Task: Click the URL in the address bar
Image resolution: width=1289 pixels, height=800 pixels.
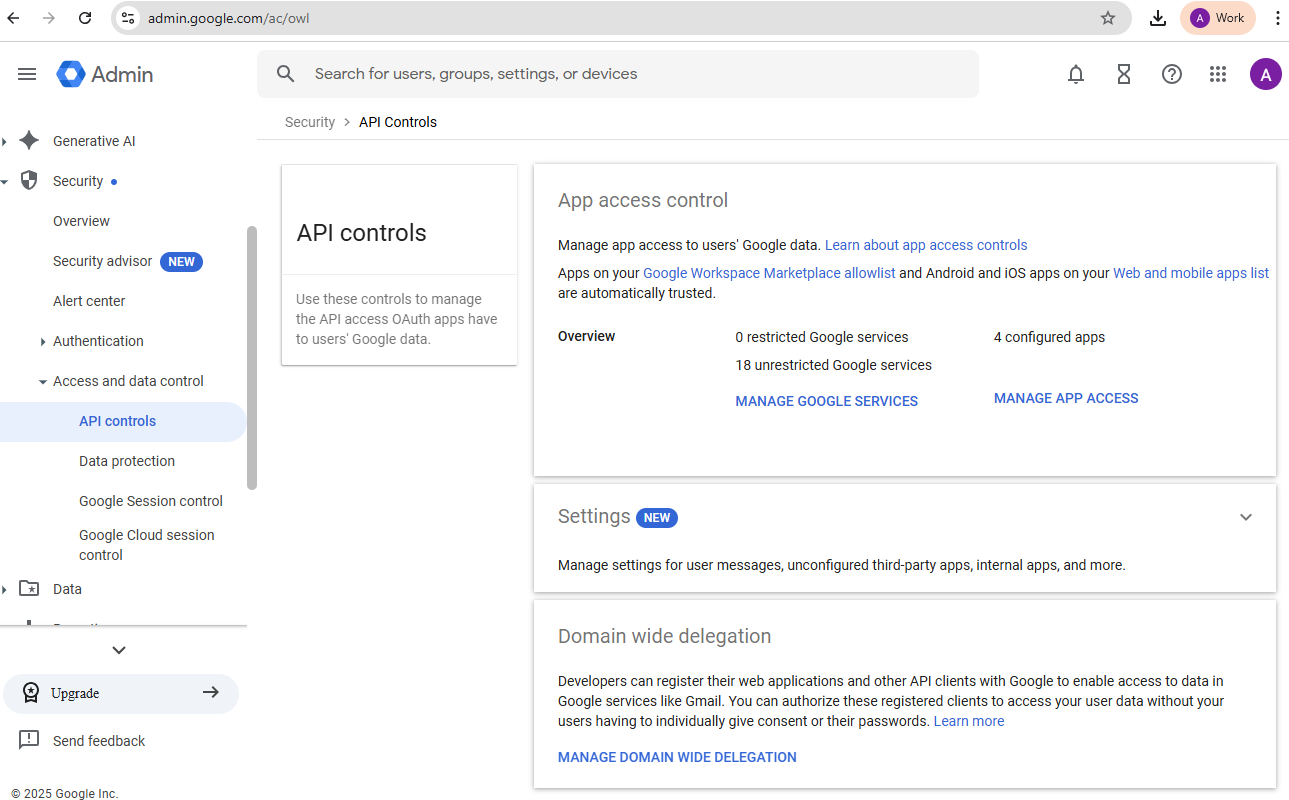Action: (228, 18)
